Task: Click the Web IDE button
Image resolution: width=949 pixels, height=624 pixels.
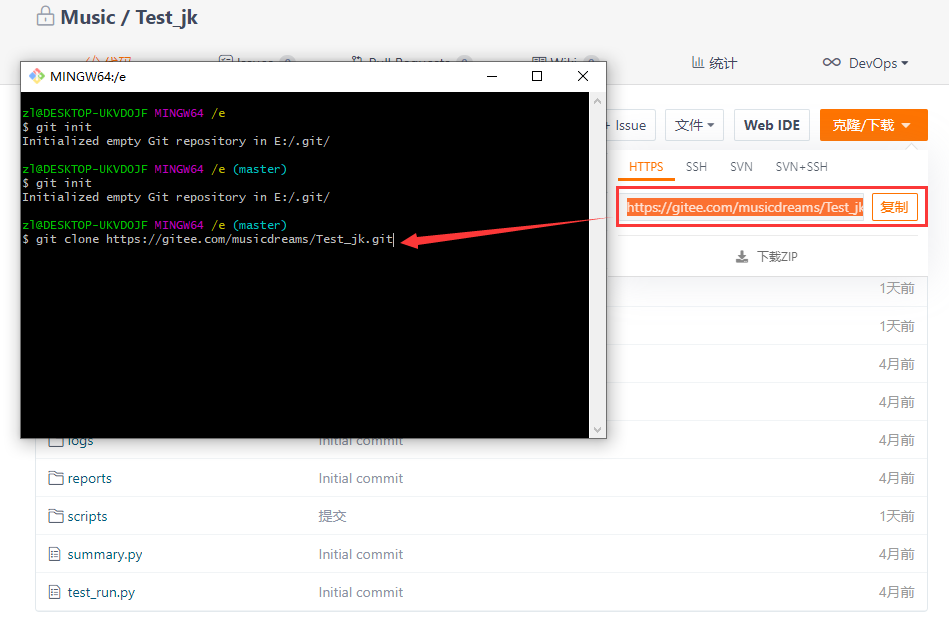Action: click(x=772, y=125)
